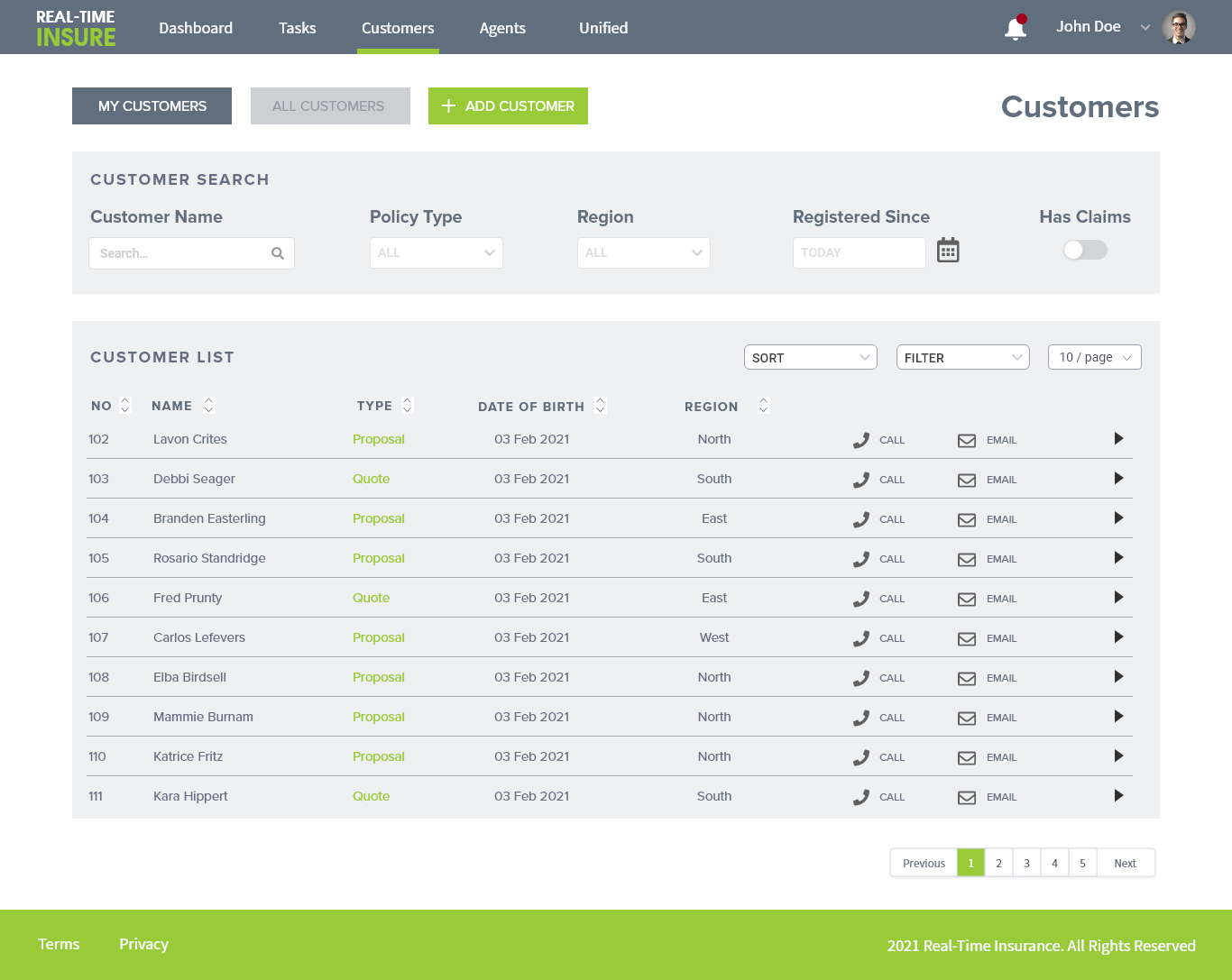This screenshot has width=1232, height=980.
Task: Open the Region dropdown
Action: (644, 252)
